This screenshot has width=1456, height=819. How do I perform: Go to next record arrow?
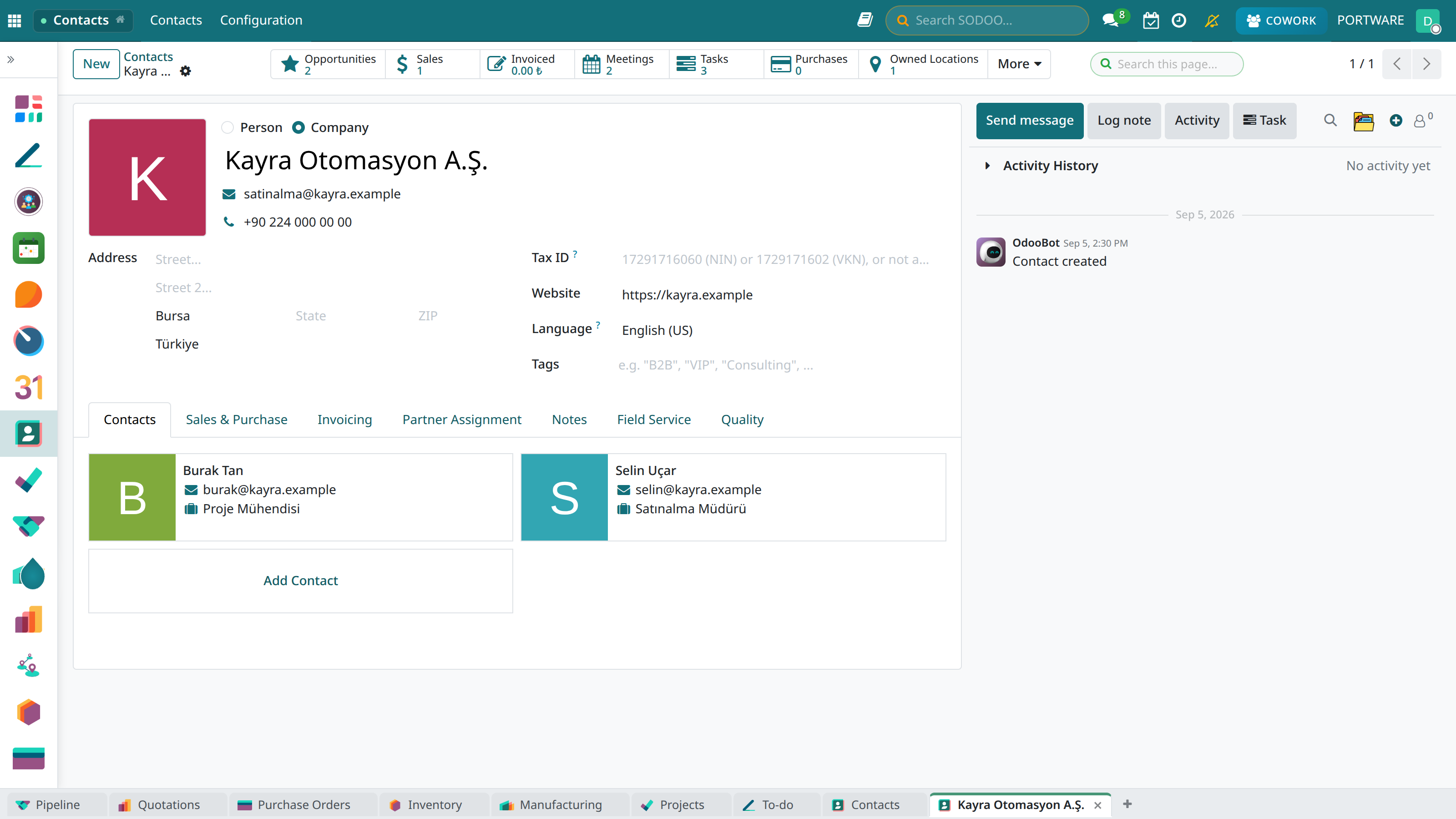pyautogui.click(x=1426, y=64)
